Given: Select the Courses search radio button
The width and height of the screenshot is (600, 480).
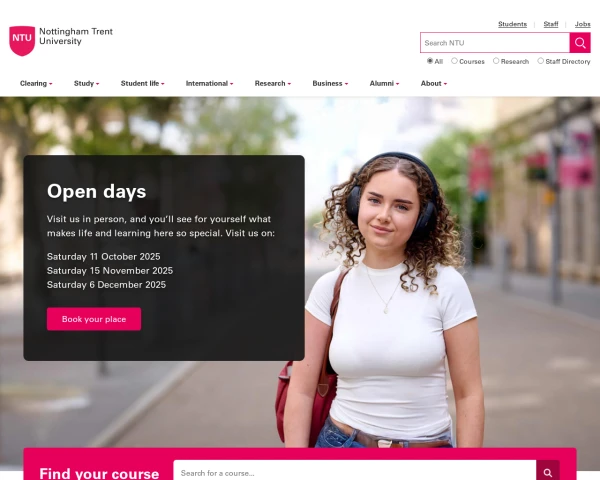Looking at the screenshot, I should (454, 61).
